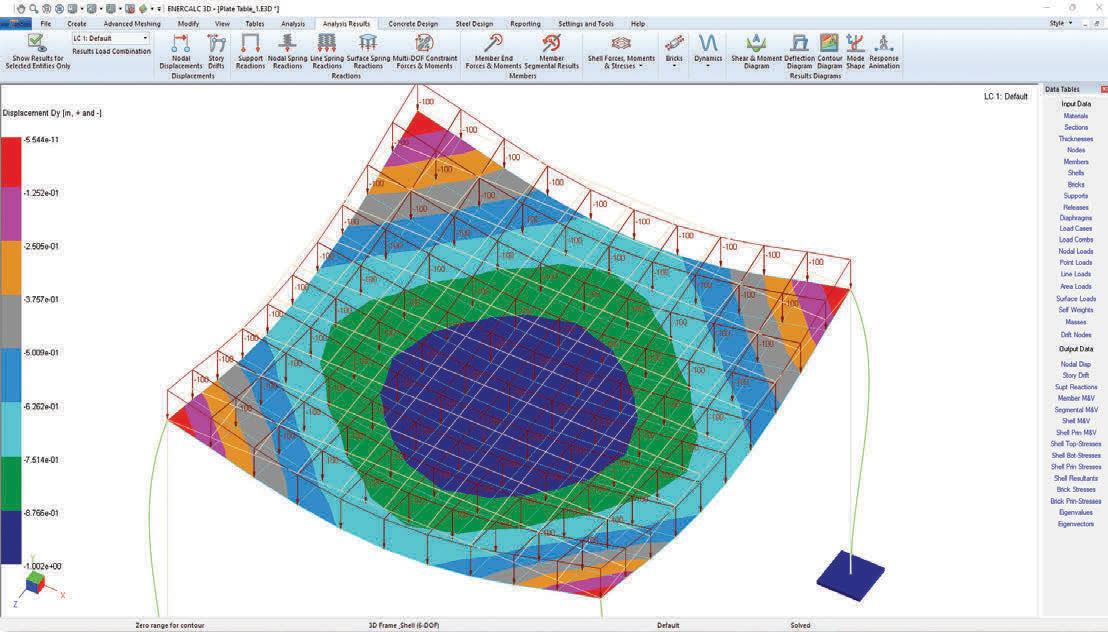Screen dimensions: 1108x632
Task: Show Nodal Spring Reactions
Action: [288, 52]
